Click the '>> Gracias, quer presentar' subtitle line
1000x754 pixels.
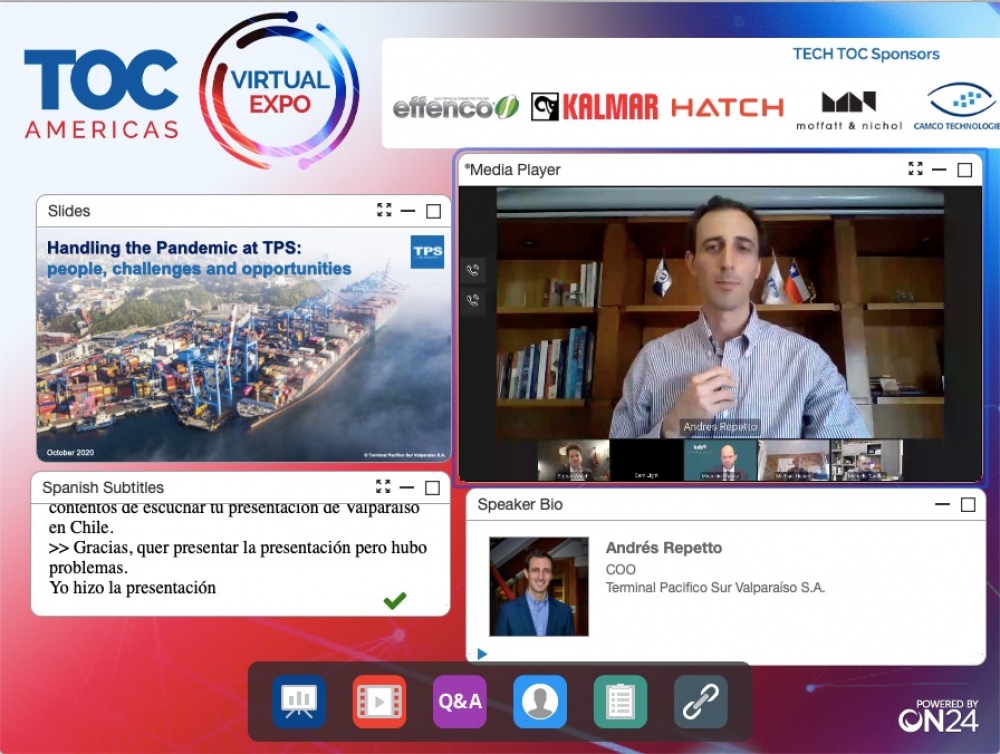238,547
